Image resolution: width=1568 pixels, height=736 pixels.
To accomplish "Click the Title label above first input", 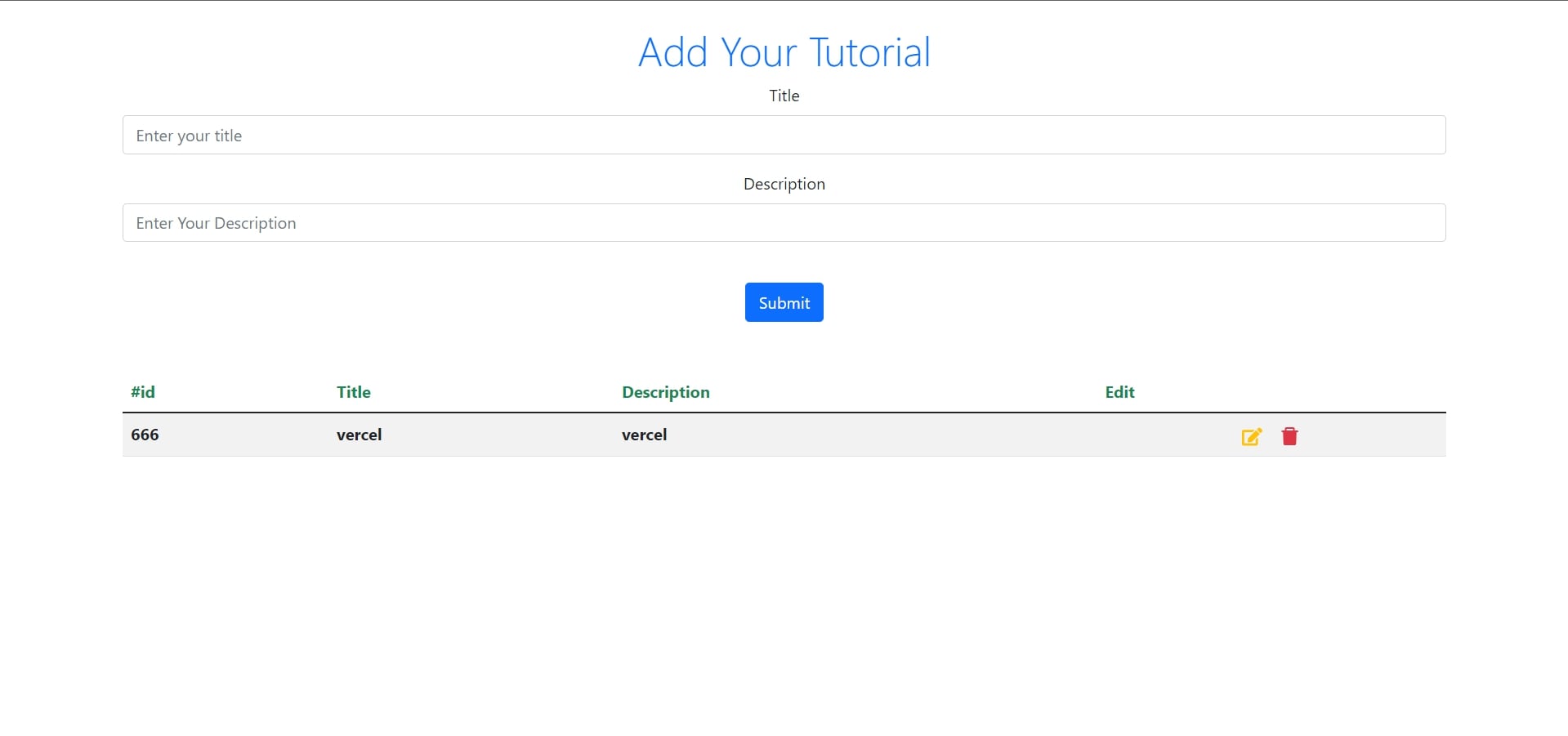I will [x=784, y=96].
